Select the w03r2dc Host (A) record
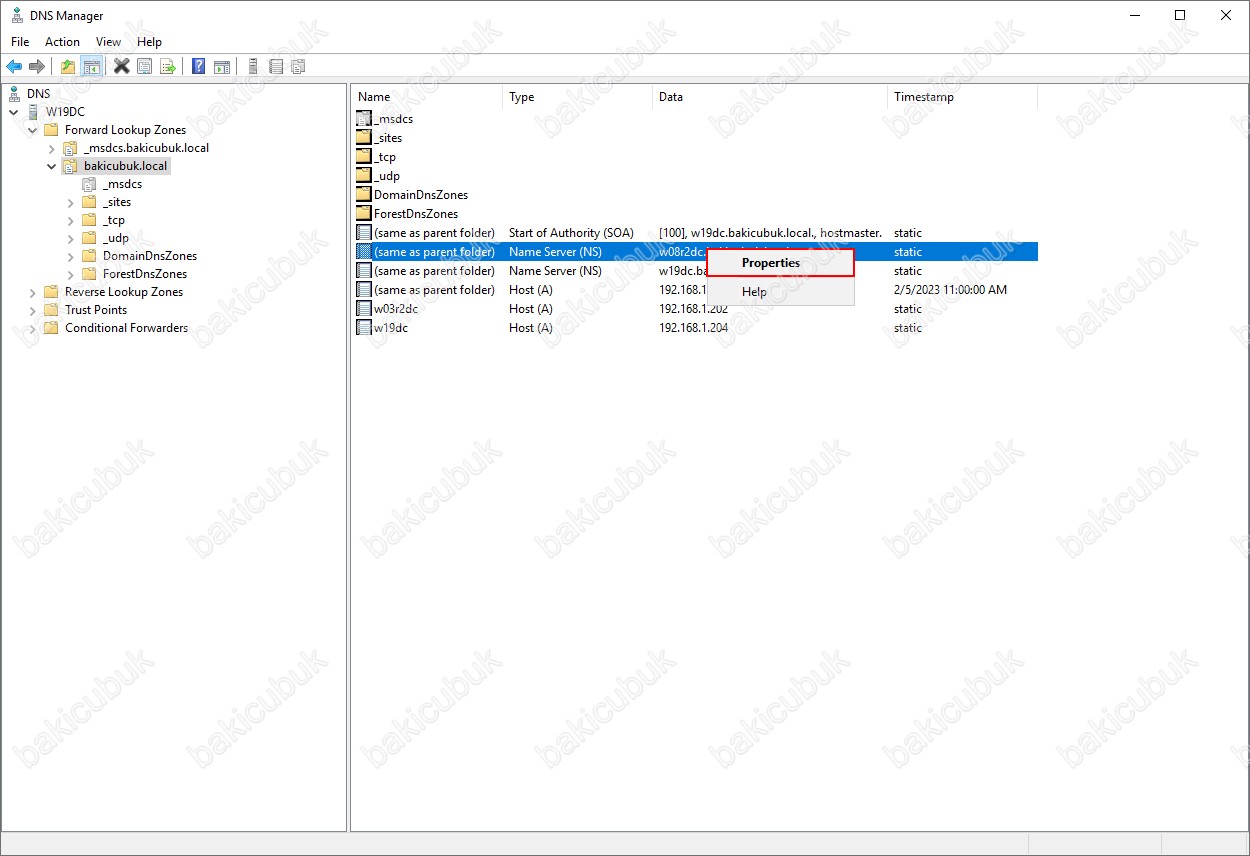 click(395, 309)
